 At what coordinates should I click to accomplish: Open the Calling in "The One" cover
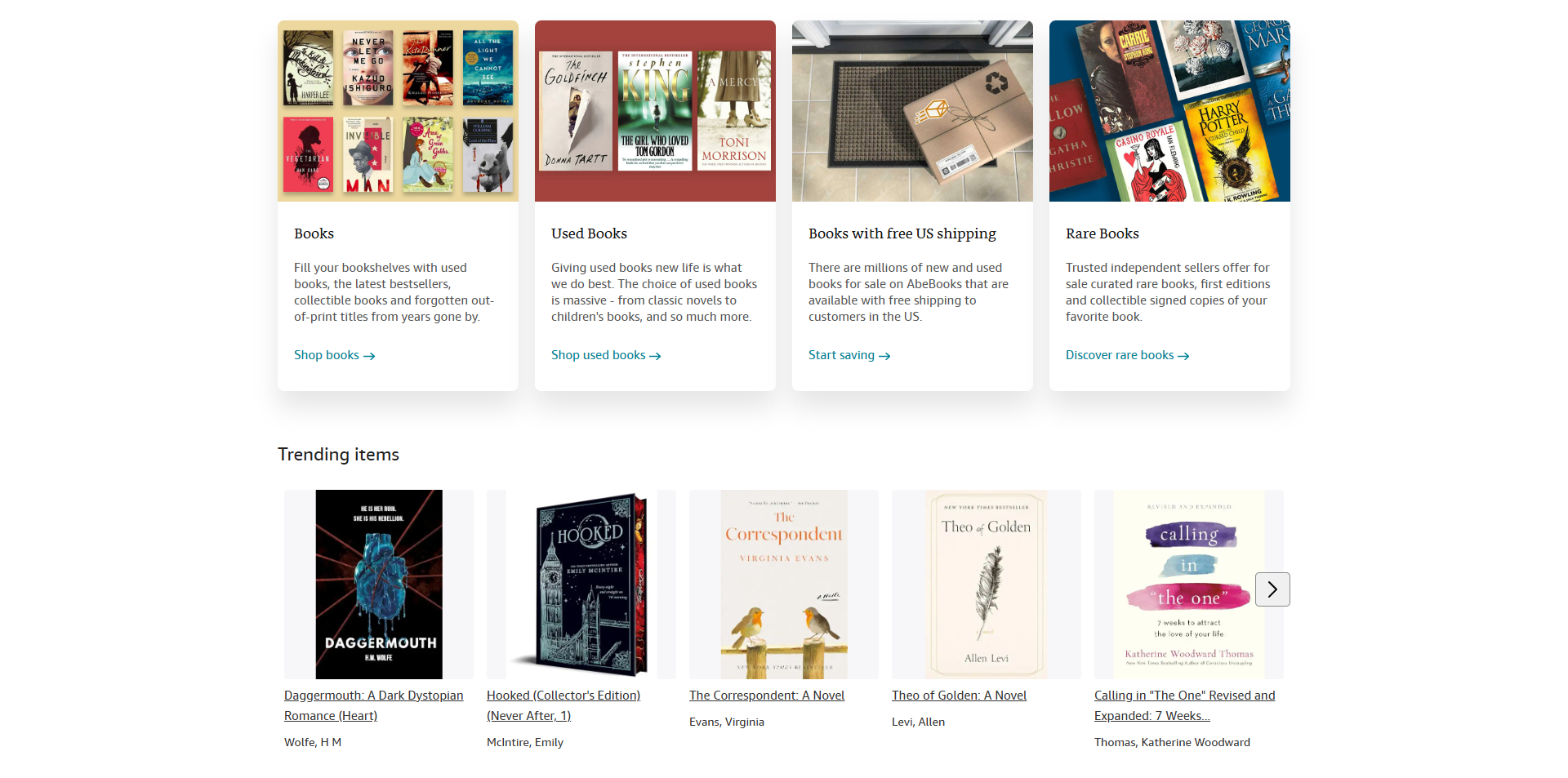1188,584
